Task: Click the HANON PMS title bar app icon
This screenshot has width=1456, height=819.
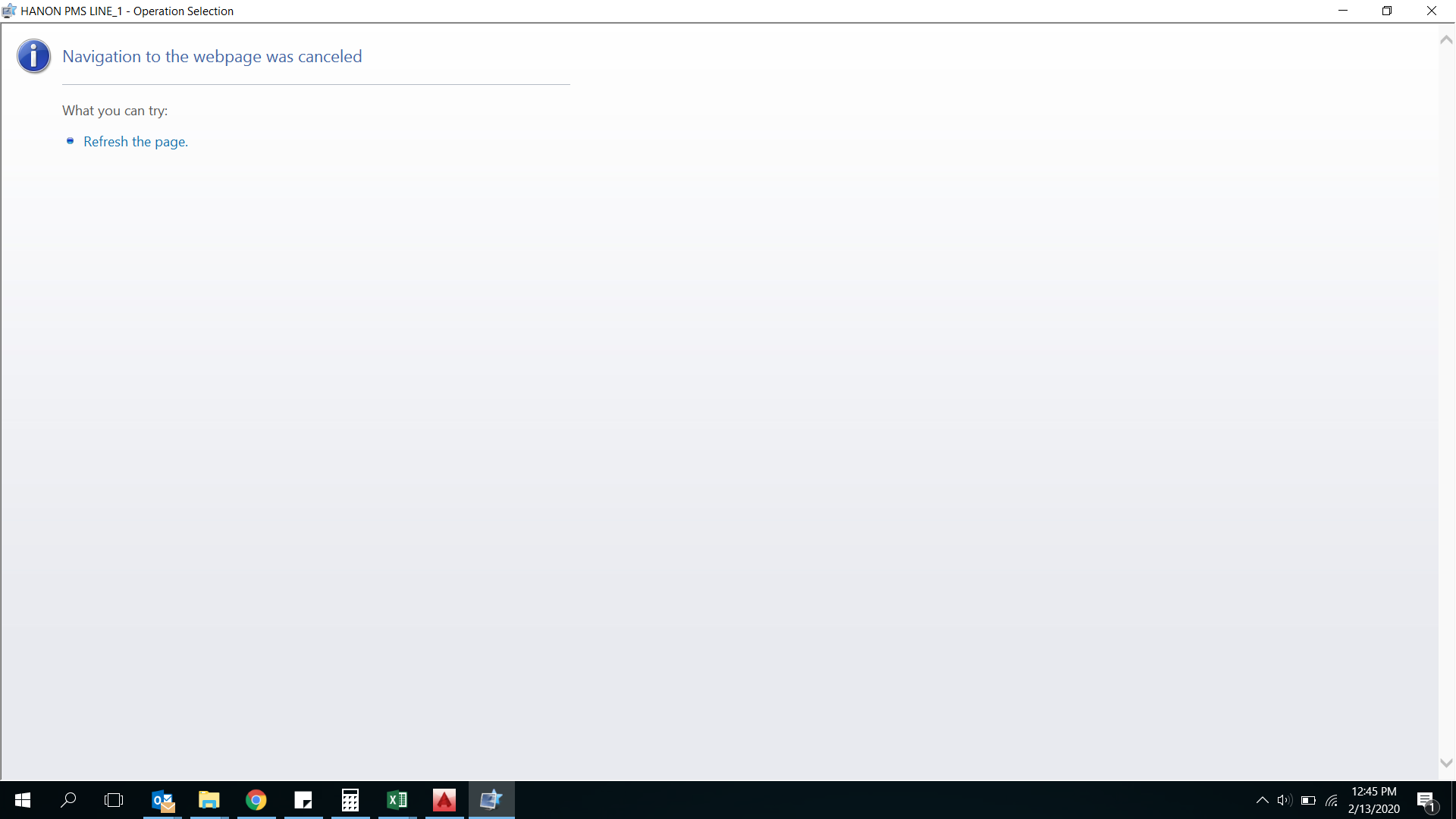Action: point(9,11)
